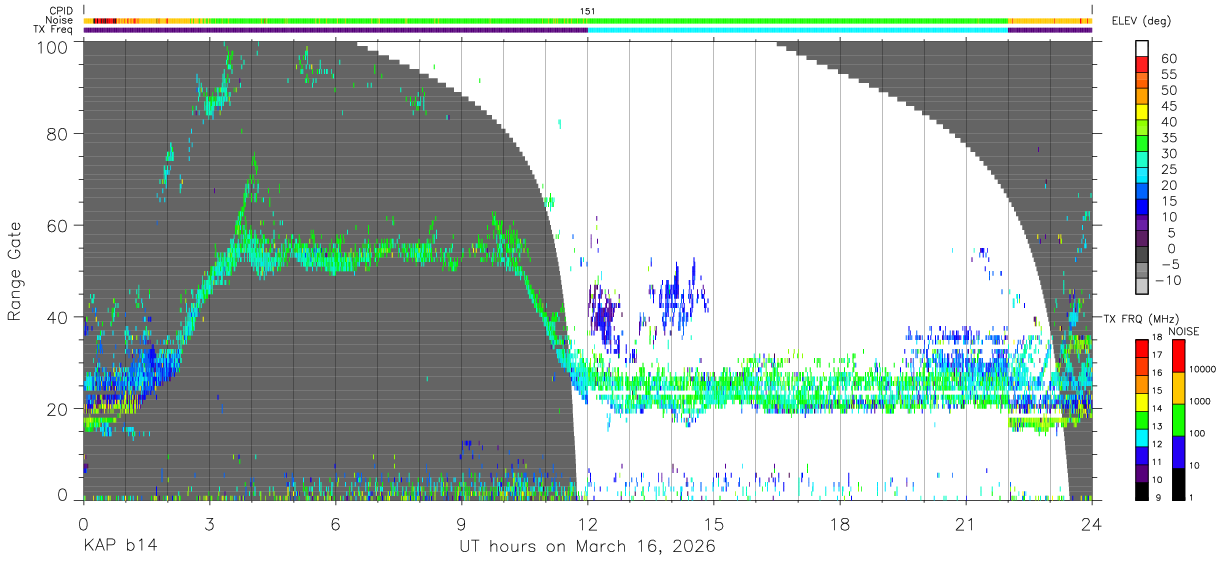This screenshot has height=567, width=1228.
Task: Click the 3 hour tick on time axis
Action: (x=209, y=524)
